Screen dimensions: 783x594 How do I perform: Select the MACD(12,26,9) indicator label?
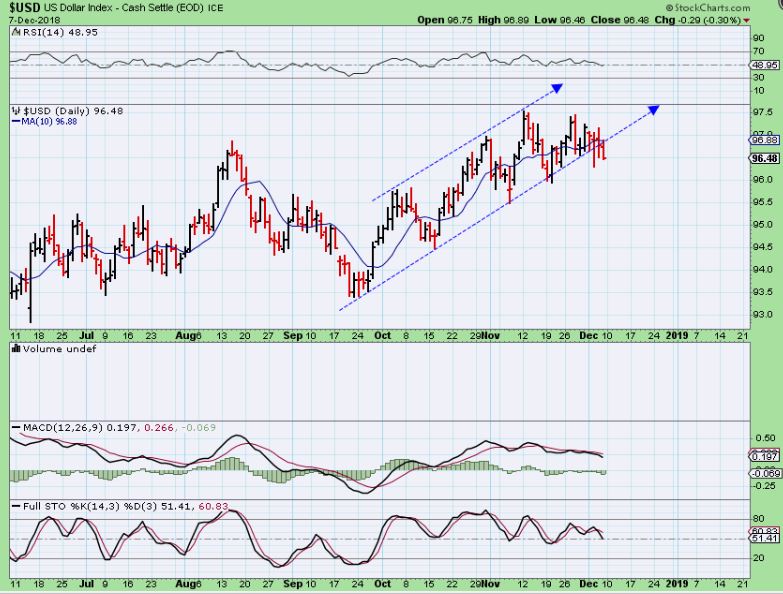point(63,428)
